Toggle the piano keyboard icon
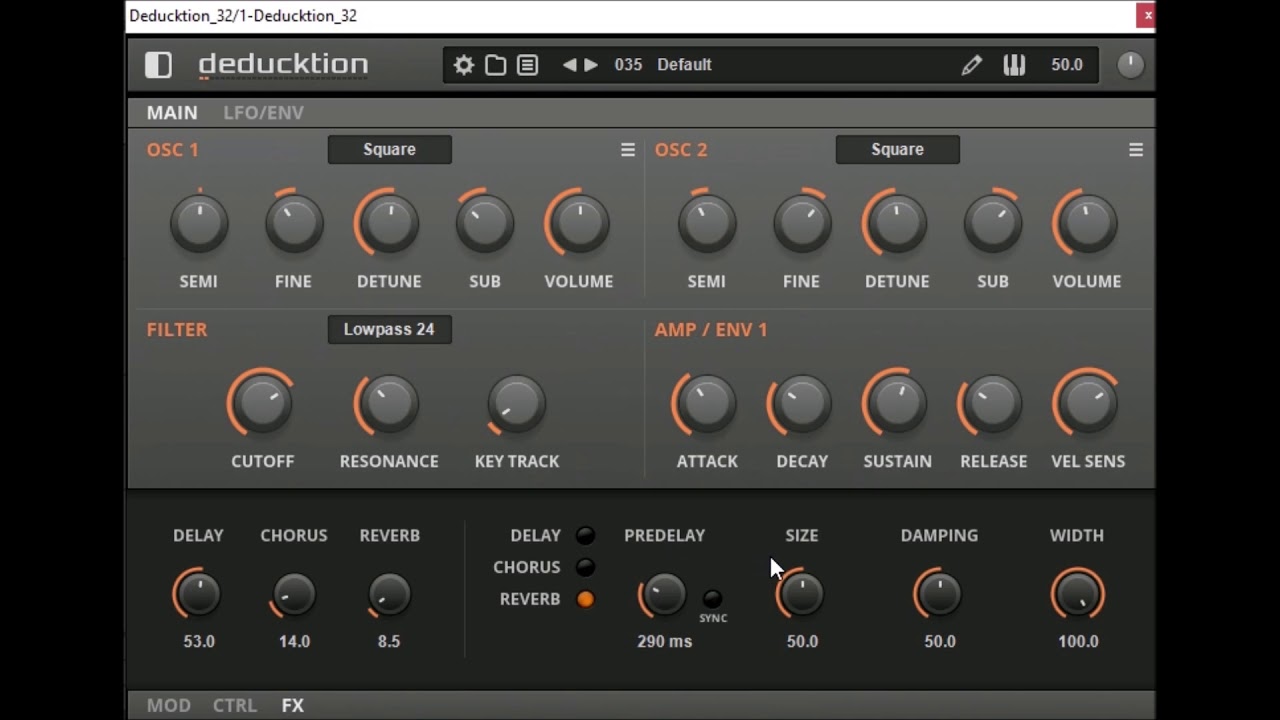The height and width of the screenshot is (720, 1280). click(1014, 65)
